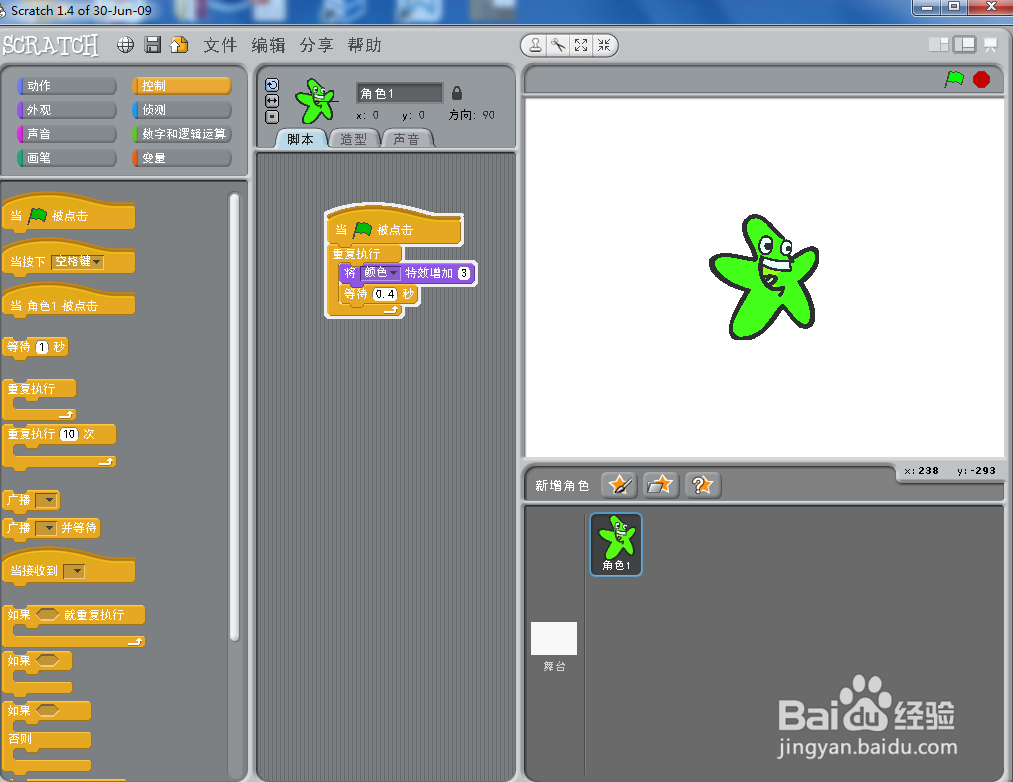This screenshot has height=782, width=1013.
Task: Enter presentation mode
Action: 990,45
